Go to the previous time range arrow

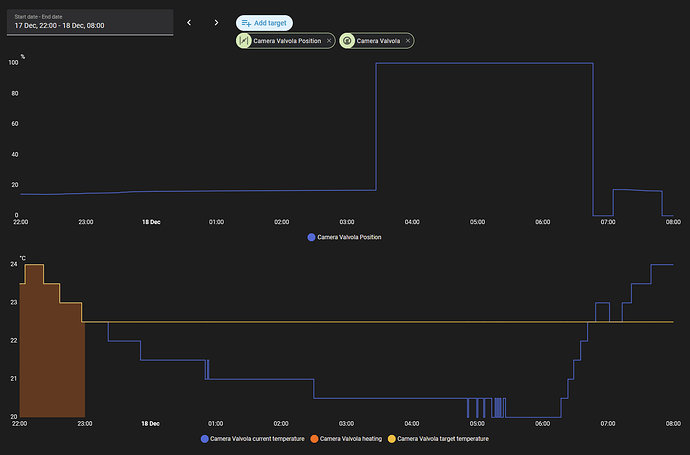point(189,22)
